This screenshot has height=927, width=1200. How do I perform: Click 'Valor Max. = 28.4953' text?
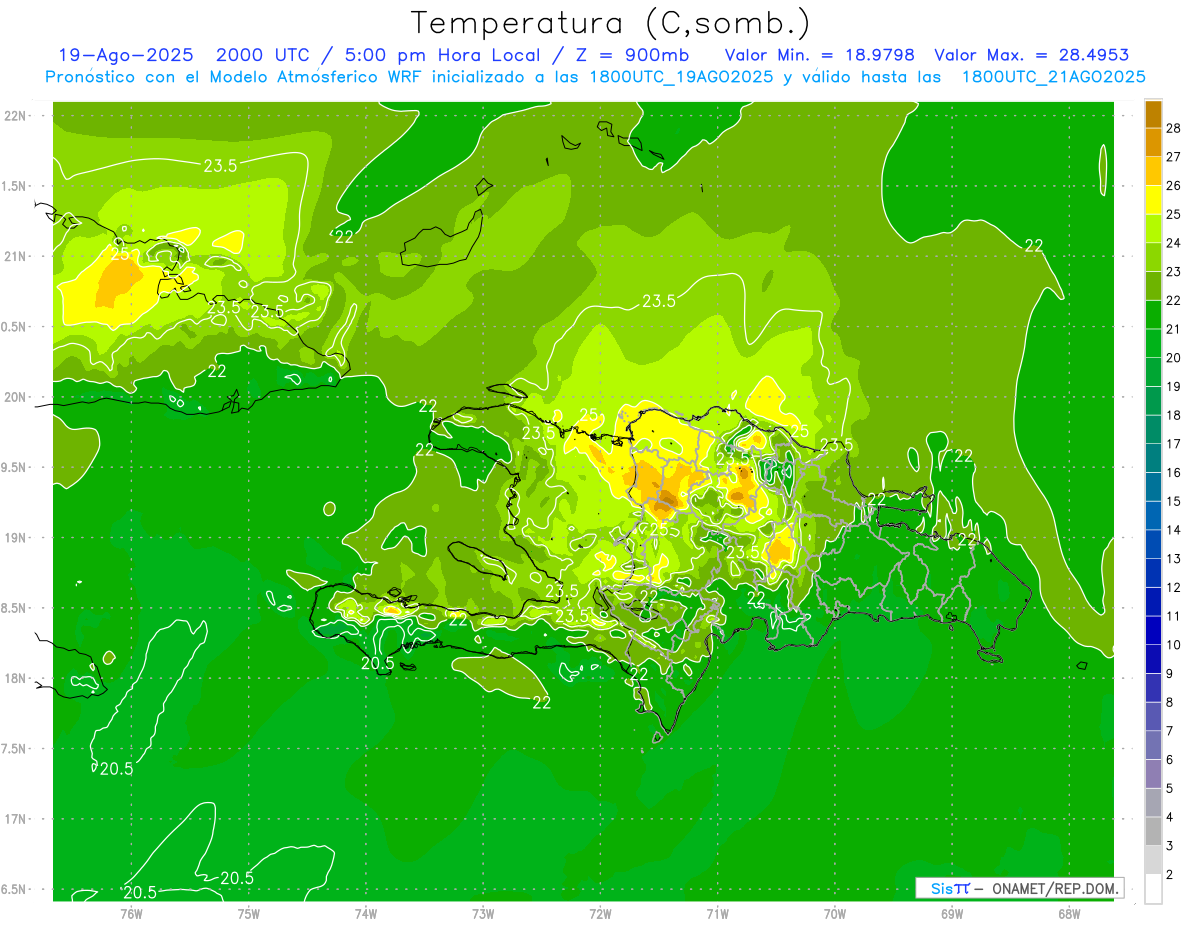[1031, 55]
